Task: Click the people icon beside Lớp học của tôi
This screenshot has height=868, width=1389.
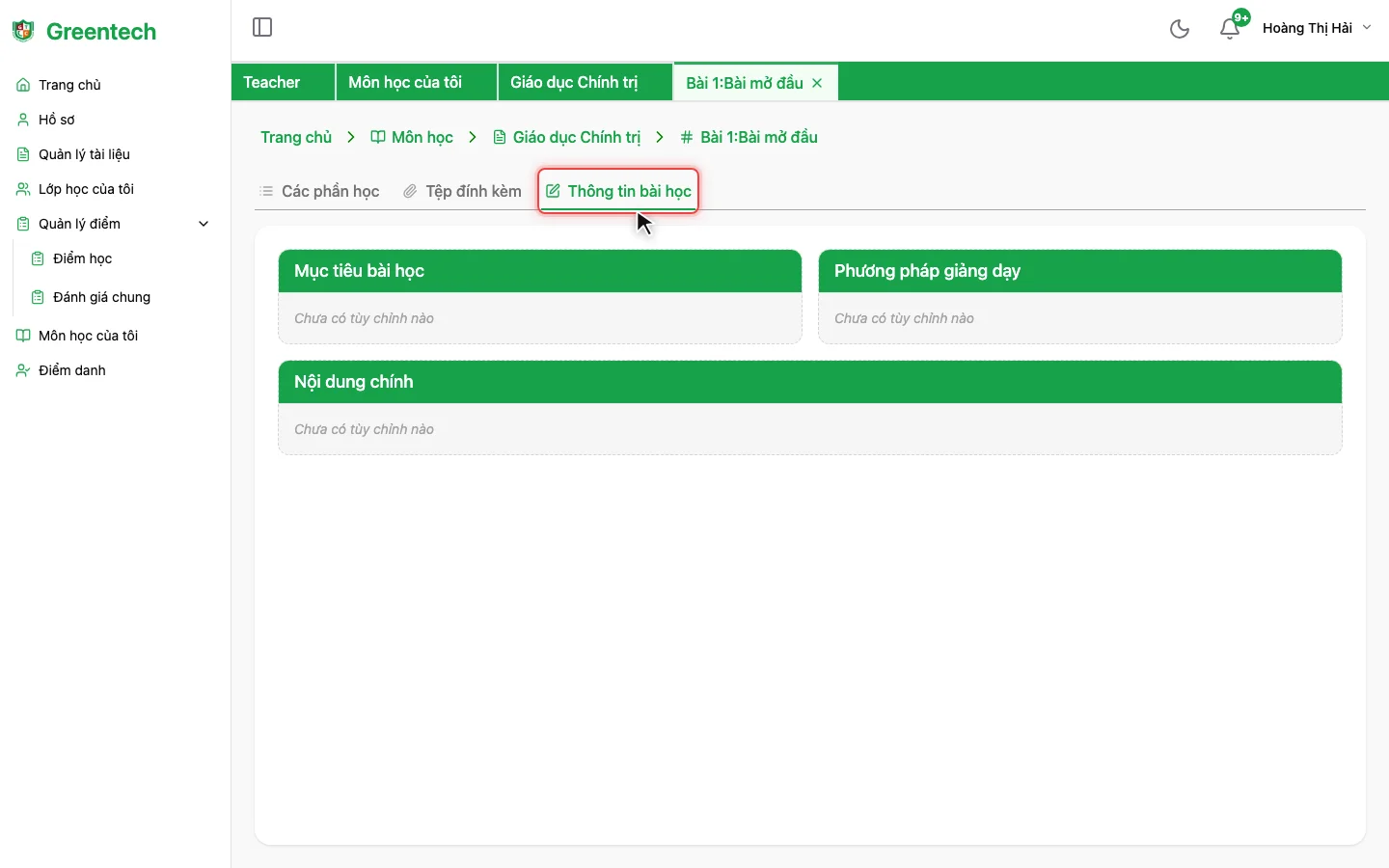Action: (x=23, y=189)
